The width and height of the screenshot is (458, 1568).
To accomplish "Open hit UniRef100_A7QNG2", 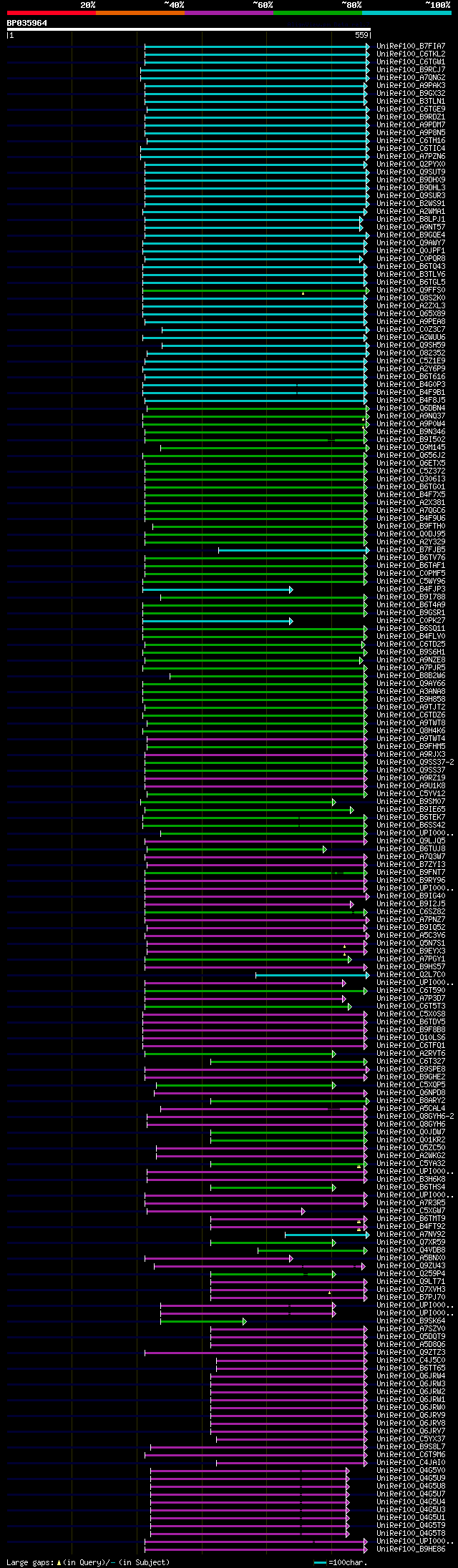I will pyautogui.click(x=411, y=77).
